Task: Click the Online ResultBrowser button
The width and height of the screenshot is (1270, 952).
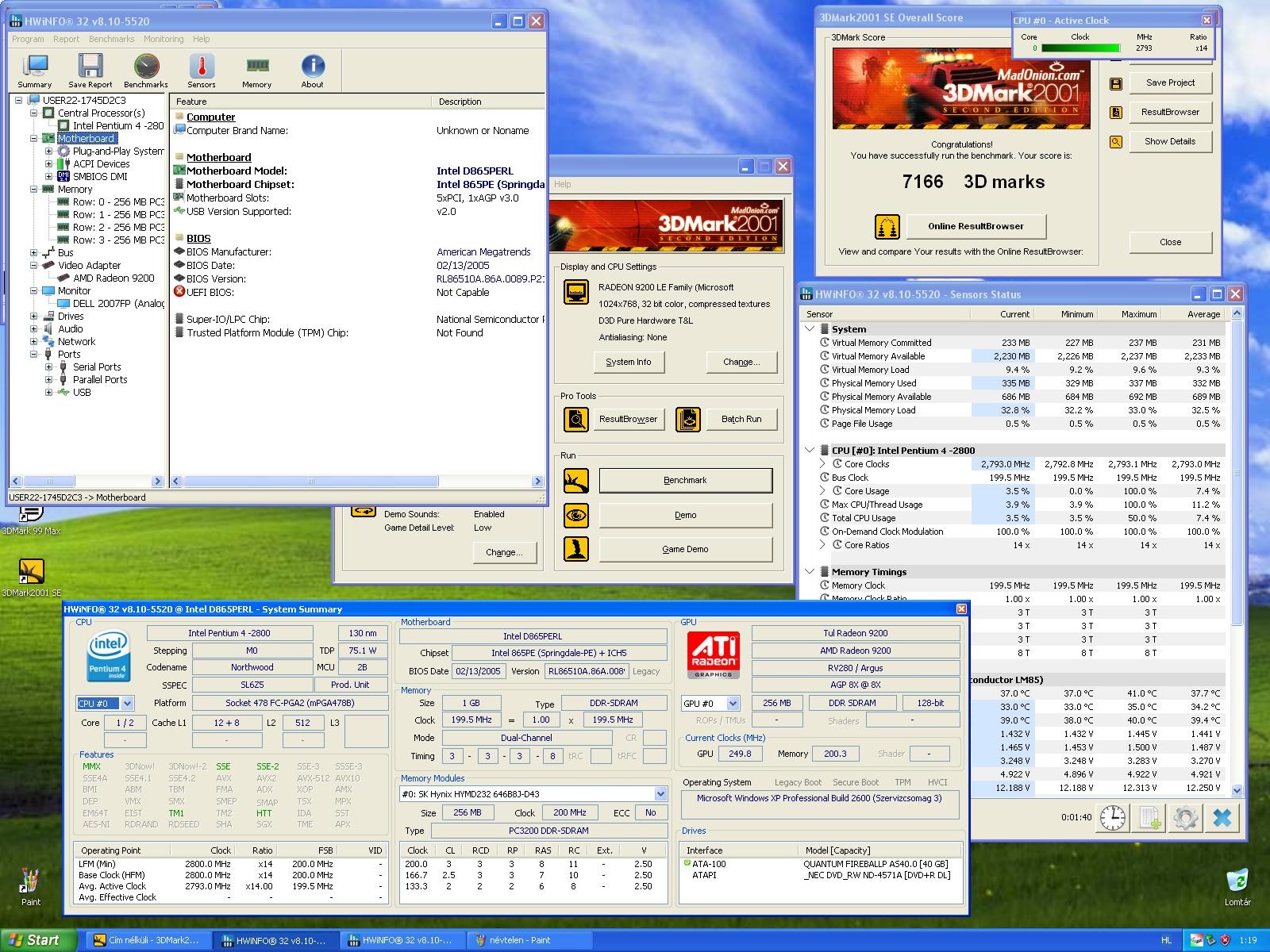Action: pos(976,227)
